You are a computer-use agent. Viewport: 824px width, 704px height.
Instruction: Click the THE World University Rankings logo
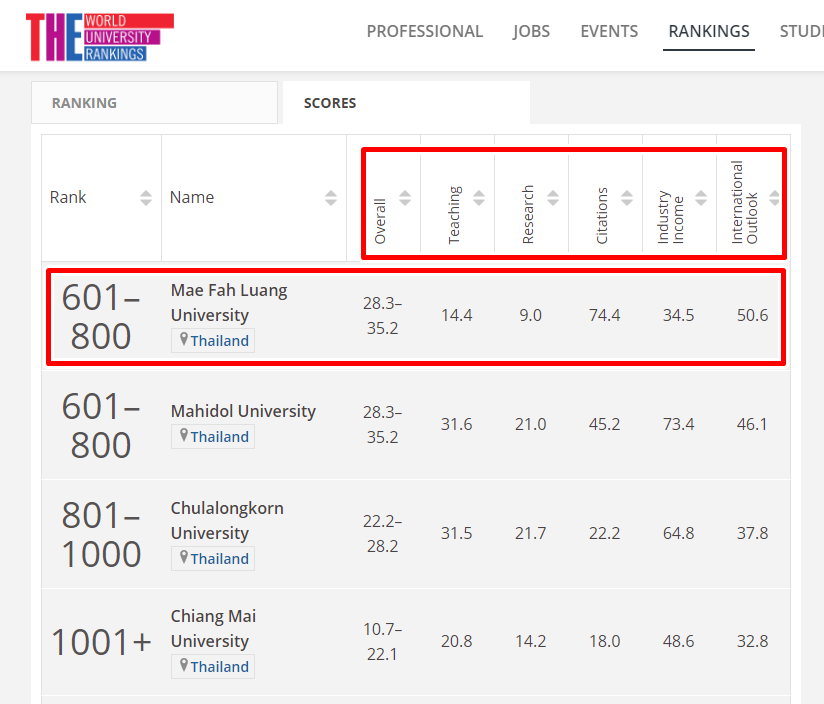pos(100,37)
